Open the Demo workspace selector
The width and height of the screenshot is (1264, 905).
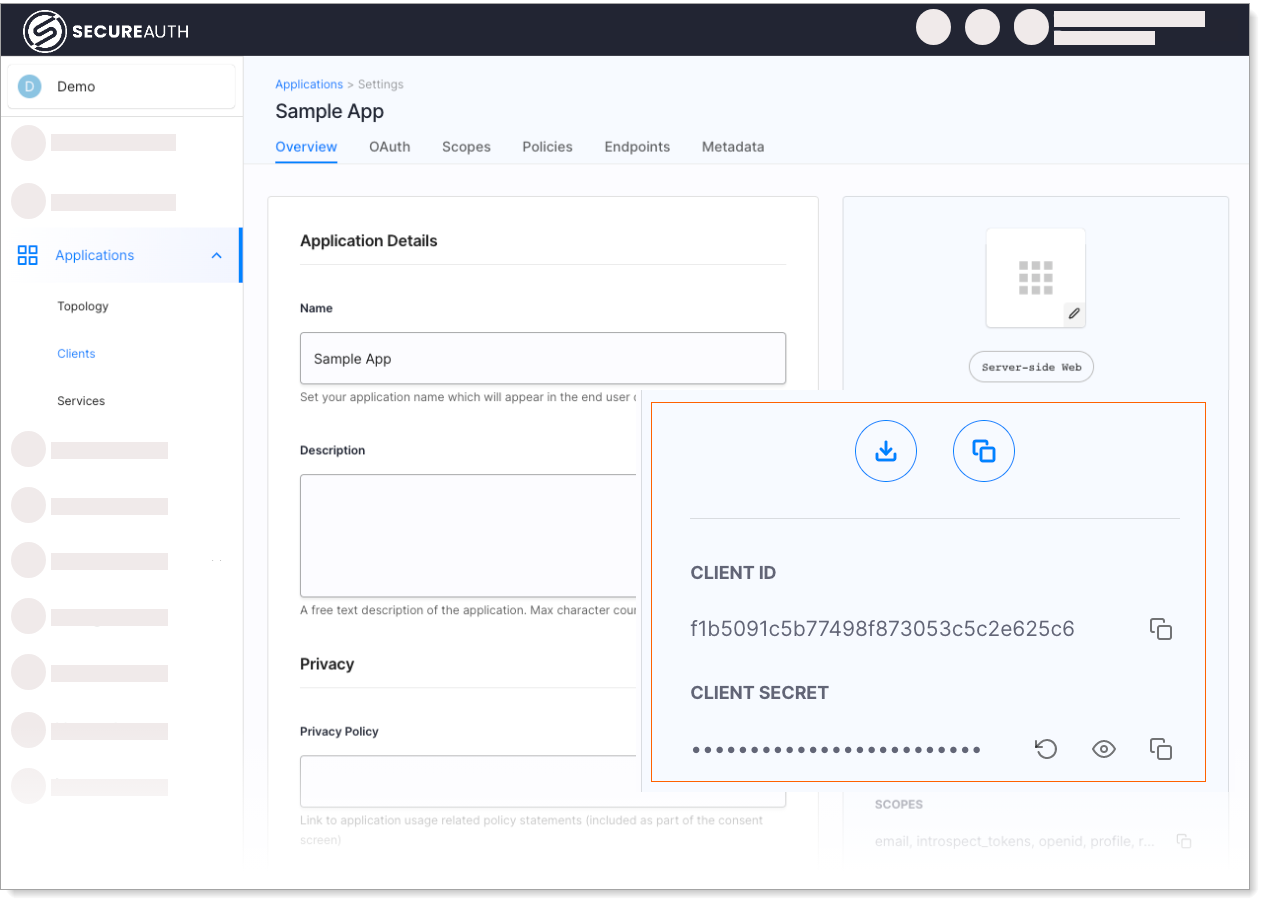[x=121, y=87]
